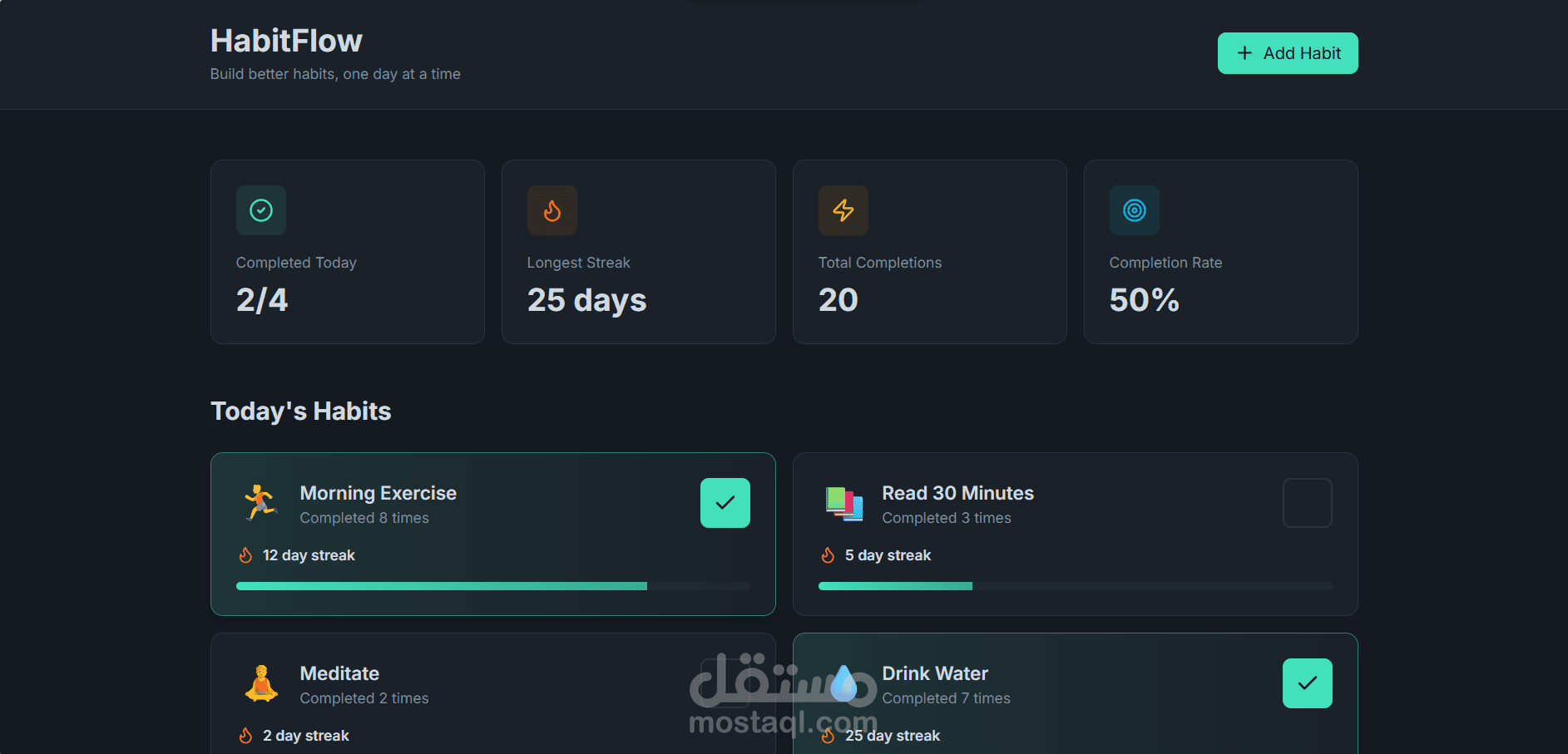The width and height of the screenshot is (1568, 754).
Task: Click the Total Completions lightning icon
Action: pyautogui.click(x=843, y=210)
